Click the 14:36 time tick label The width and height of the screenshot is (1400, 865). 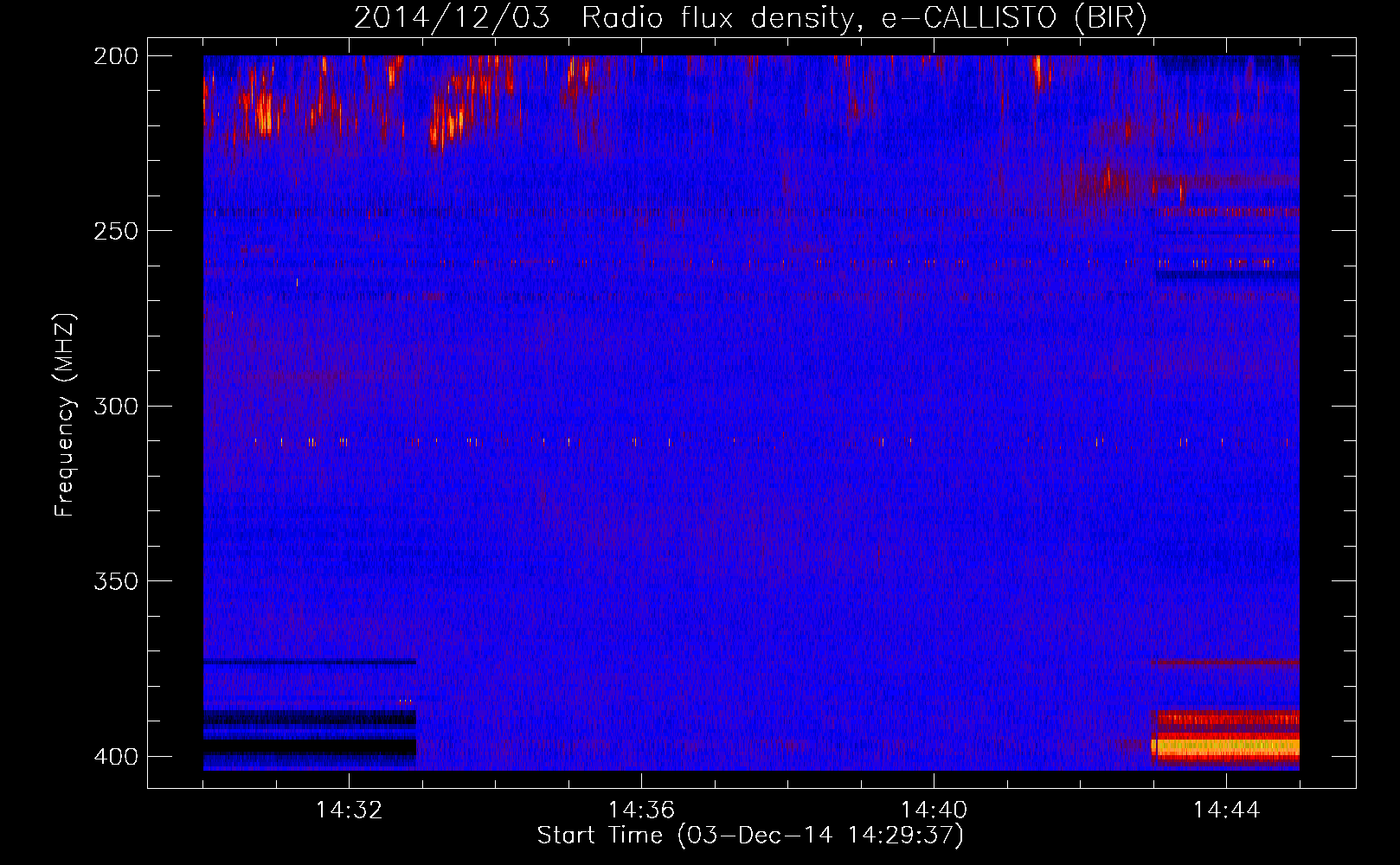[641, 811]
